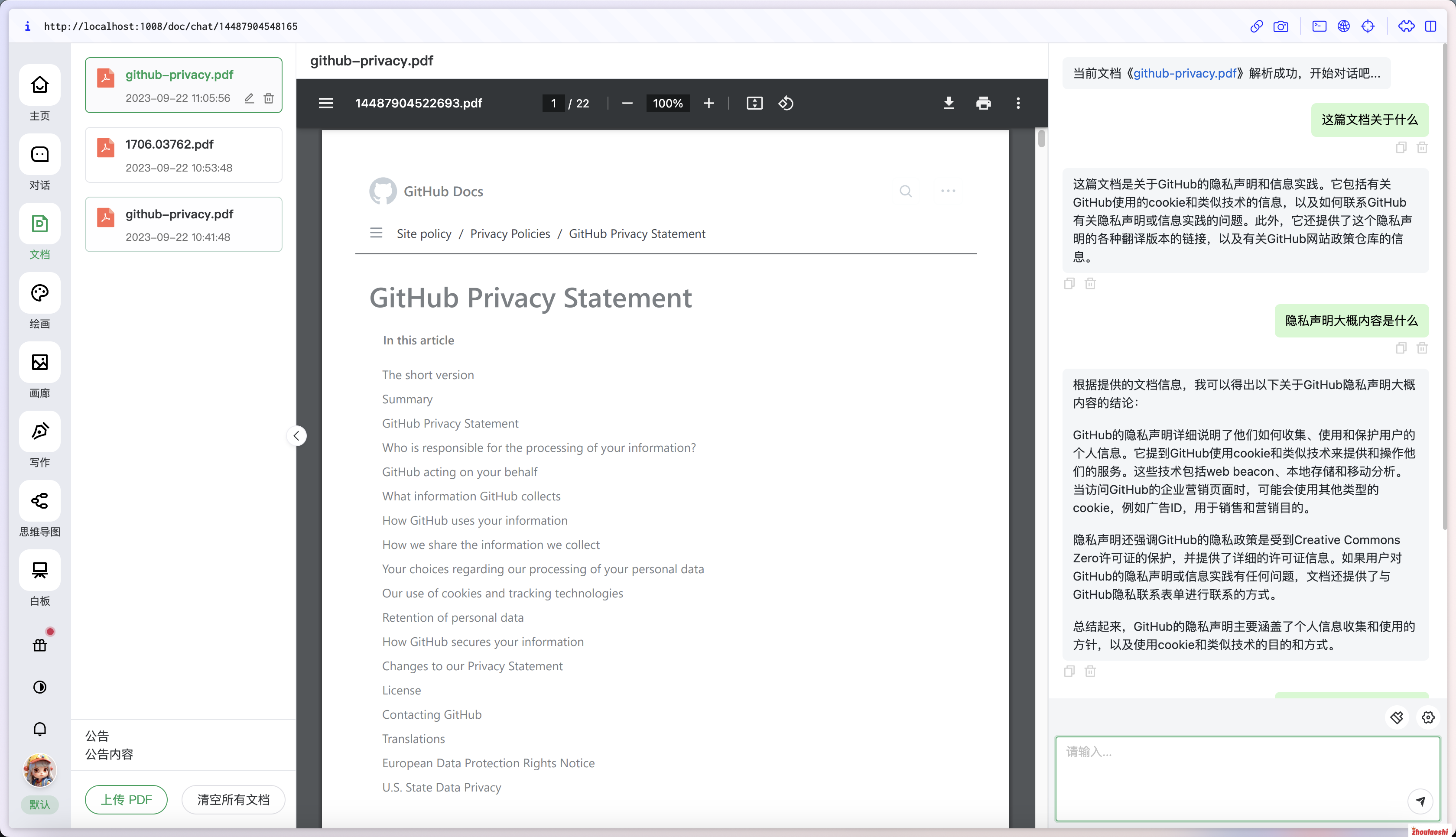This screenshot has width=1456, height=837.
Task: Open the Gallery (画廊) sidebar icon
Action: [40, 362]
